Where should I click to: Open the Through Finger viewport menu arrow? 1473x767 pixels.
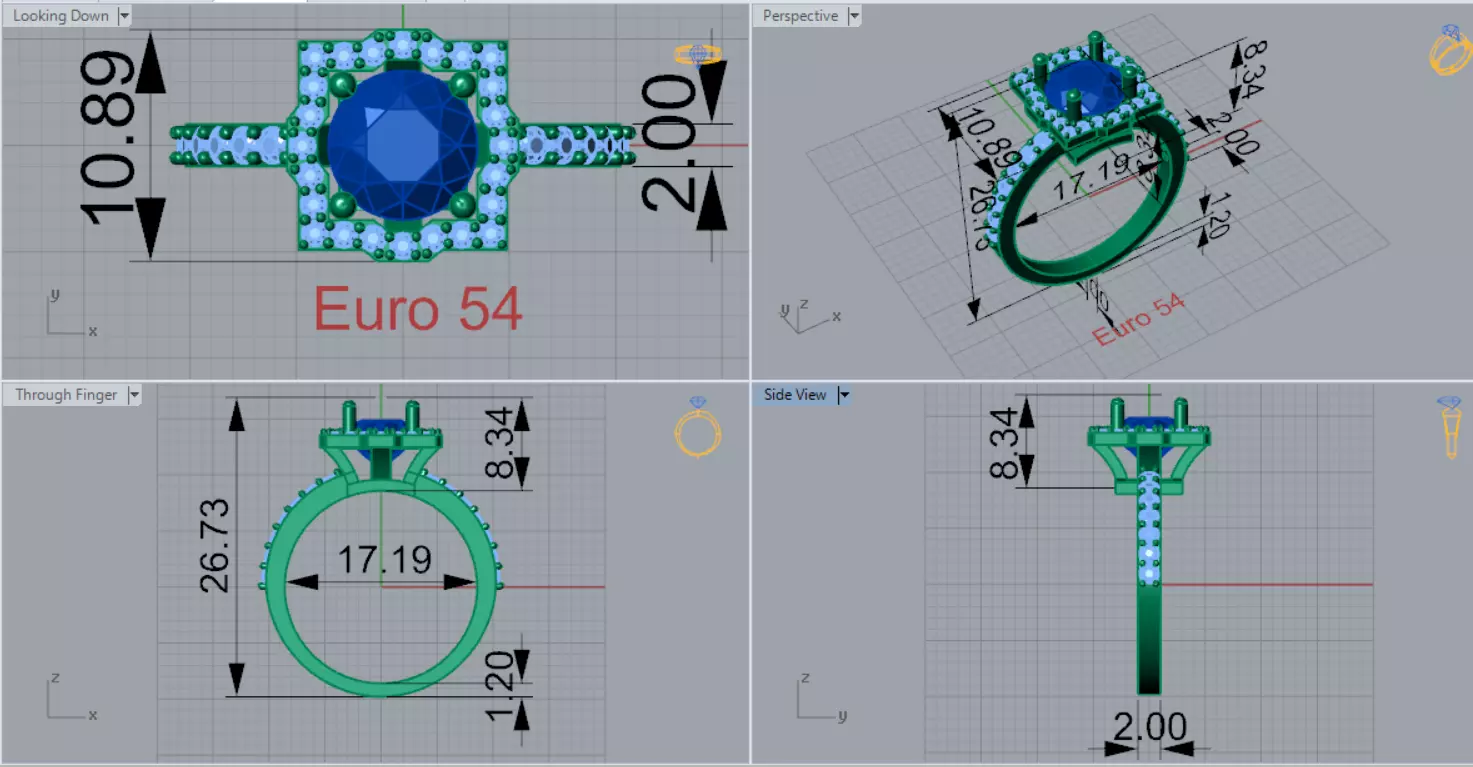click(133, 395)
